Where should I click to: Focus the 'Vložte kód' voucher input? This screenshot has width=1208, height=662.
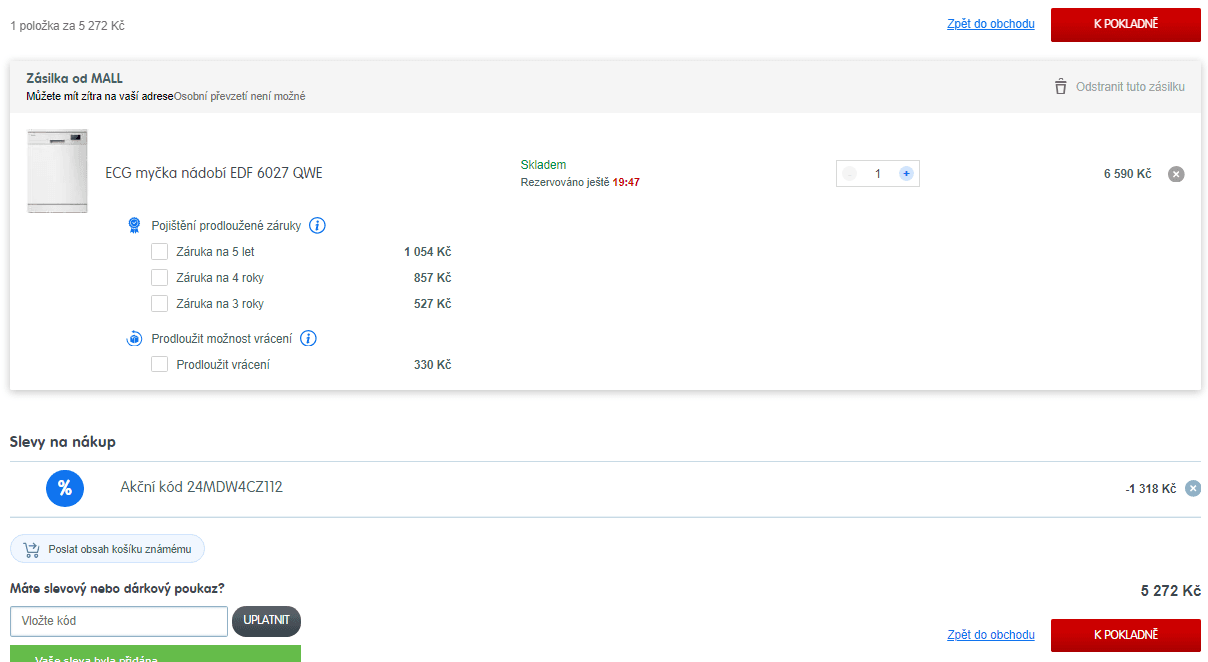click(119, 621)
